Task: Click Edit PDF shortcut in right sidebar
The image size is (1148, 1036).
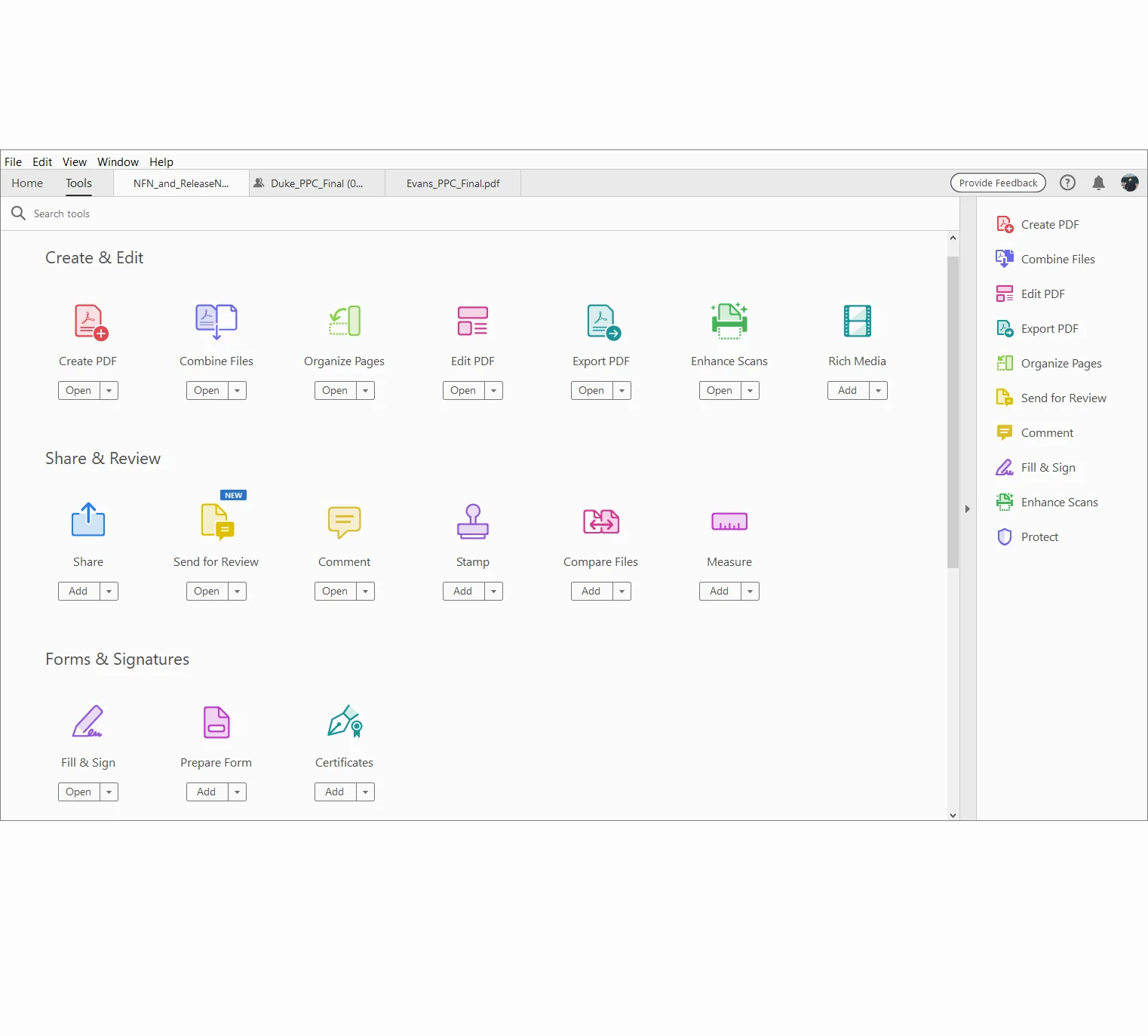Action: pyautogui.click(x=1030, y=294)
